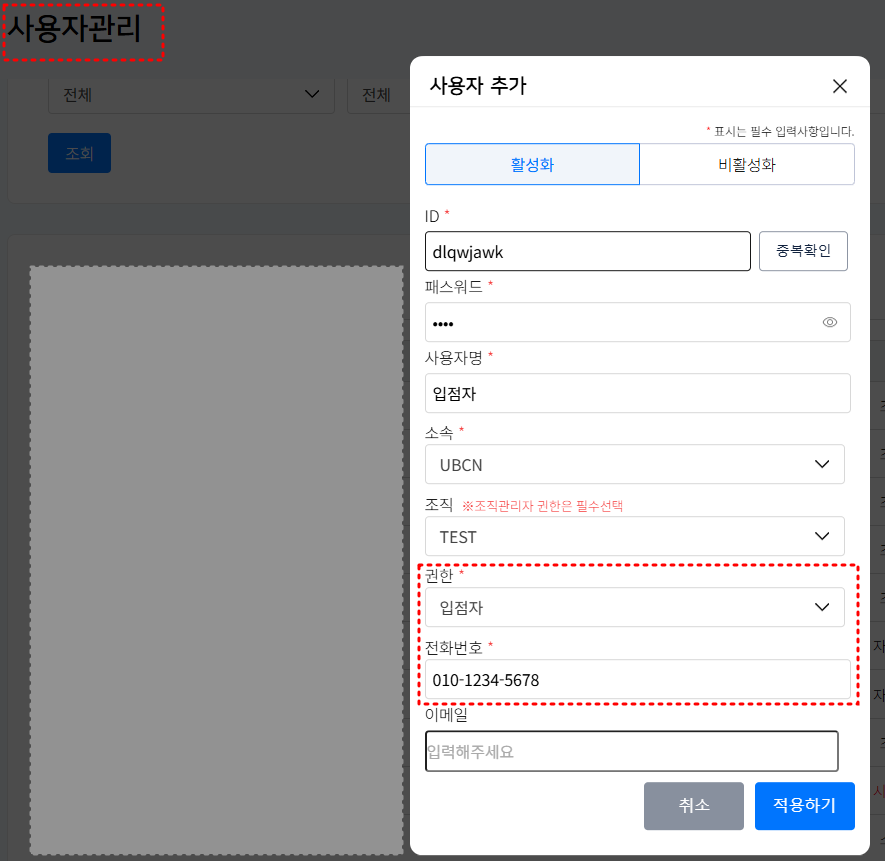885x861 pixels.
Task: Close the 사용자 추가 dialog
Action: tap(840, 86)
